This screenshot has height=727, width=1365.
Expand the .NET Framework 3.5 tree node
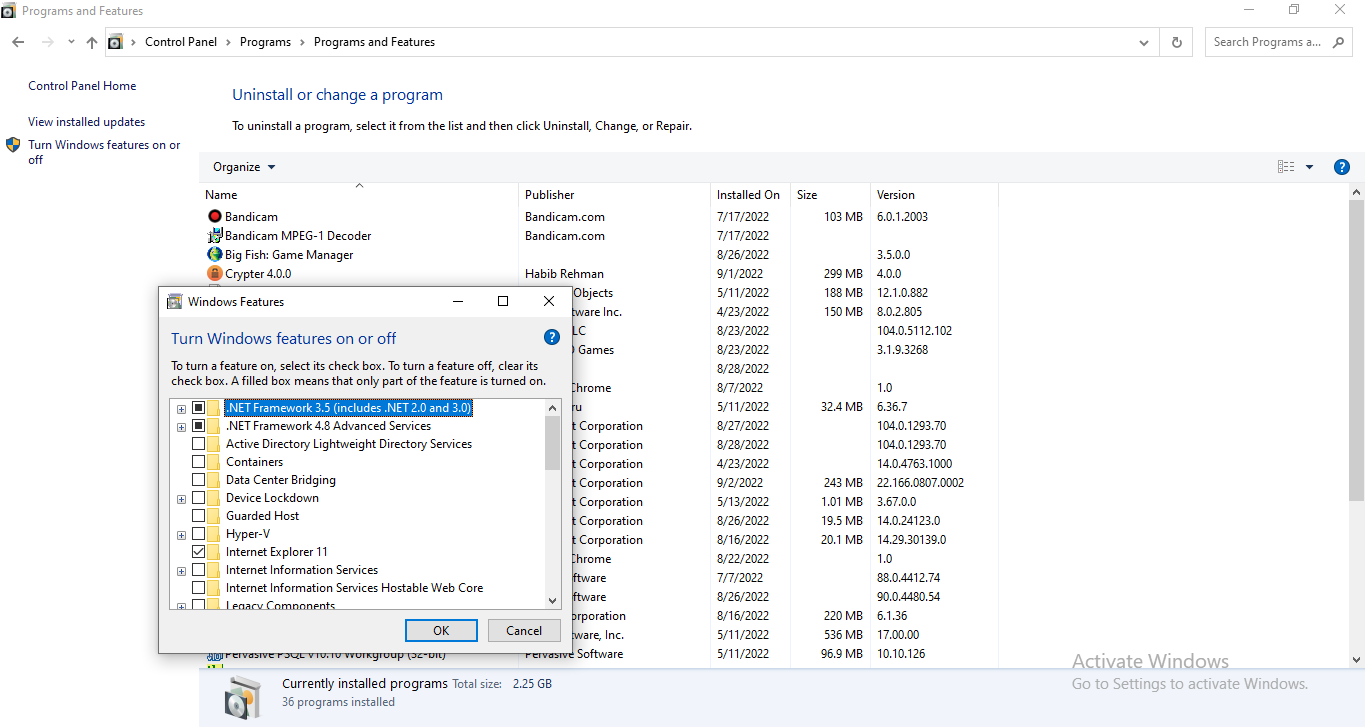[181, 409]
